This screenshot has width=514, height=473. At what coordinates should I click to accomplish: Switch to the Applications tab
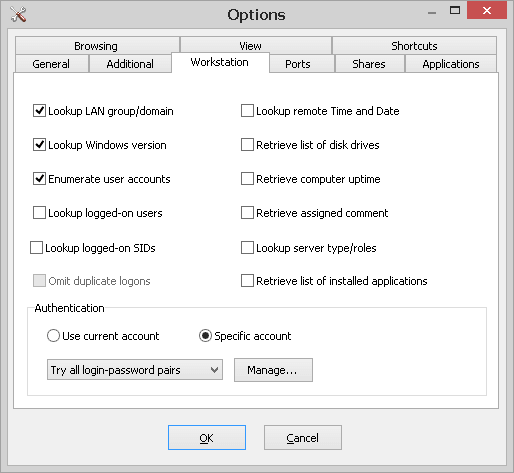point(451,64)
